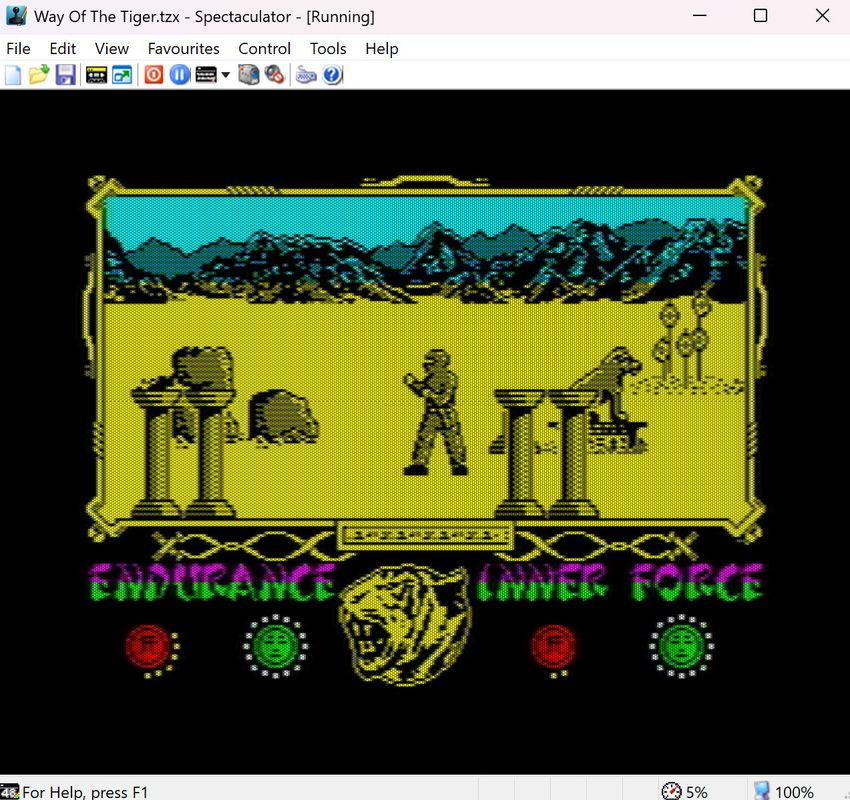Click the Spectaculator title bar app icon

pos(16,16)
